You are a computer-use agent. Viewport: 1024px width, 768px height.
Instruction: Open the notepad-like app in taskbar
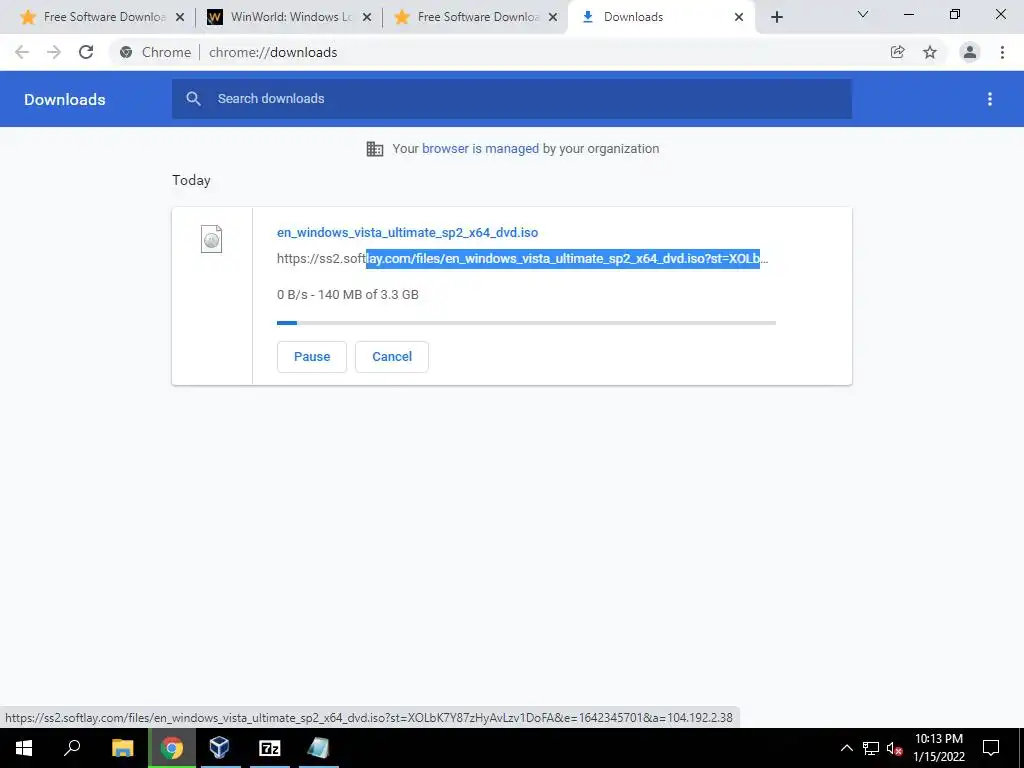coord(319,748)
